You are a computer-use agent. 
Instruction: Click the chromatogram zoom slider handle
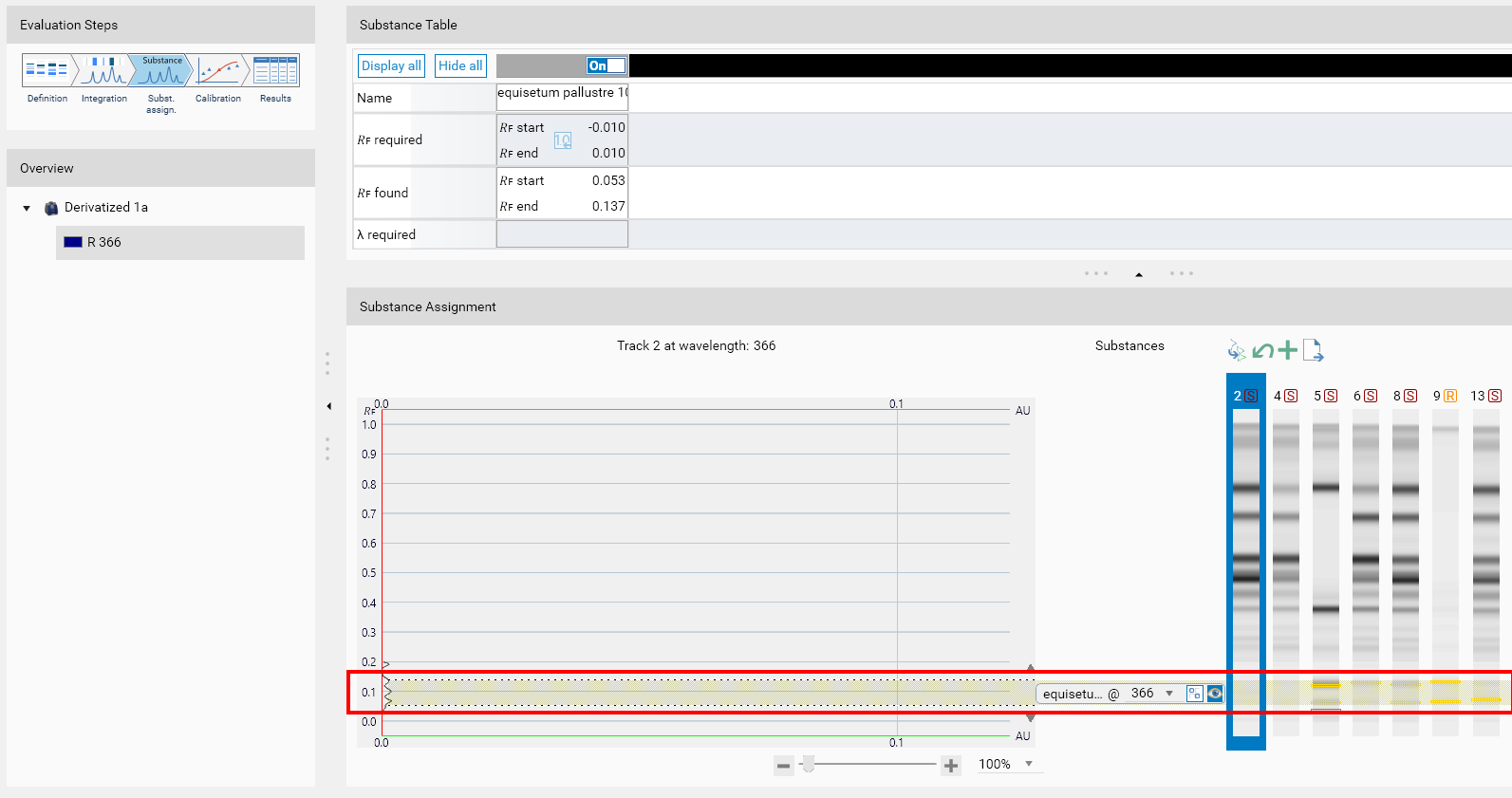point(809,764)
